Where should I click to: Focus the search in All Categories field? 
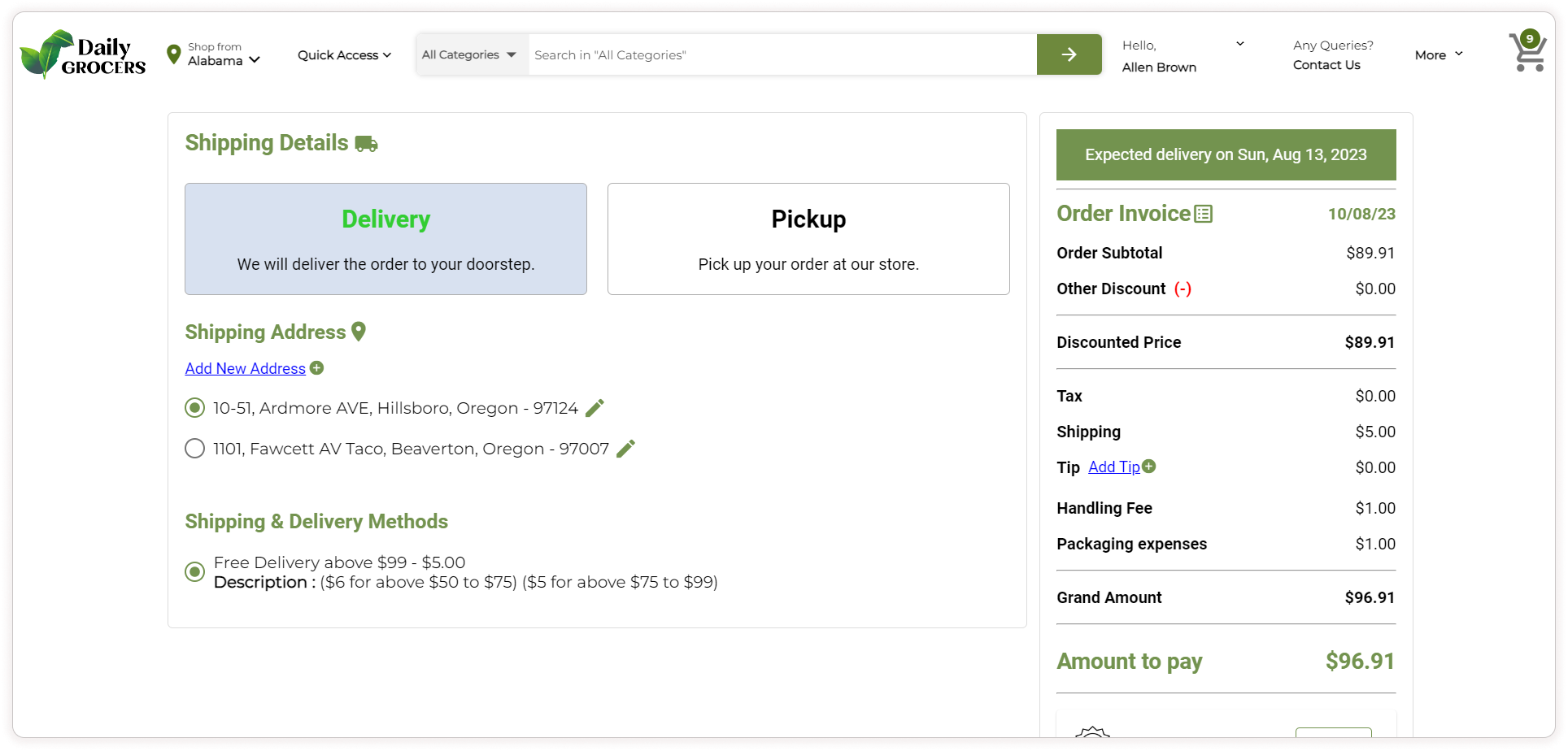(x=781, y=54)
